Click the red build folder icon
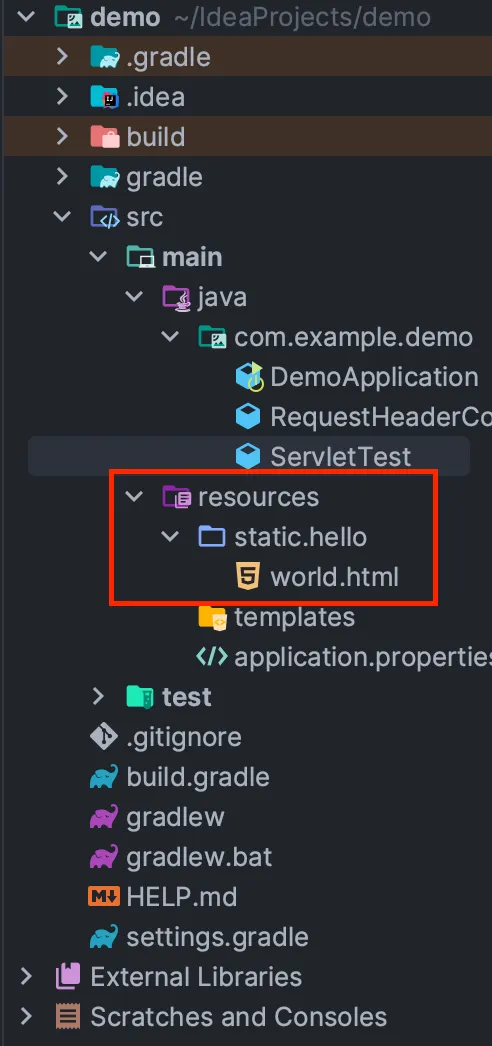Image resolution: width=492 pixels, height=1046 pixels. [x=104, y=137]
